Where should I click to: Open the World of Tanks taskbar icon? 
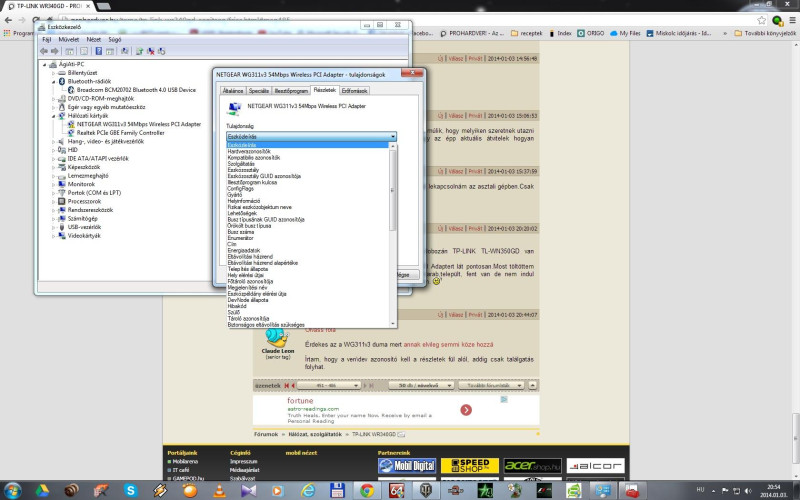click(426, 491)
